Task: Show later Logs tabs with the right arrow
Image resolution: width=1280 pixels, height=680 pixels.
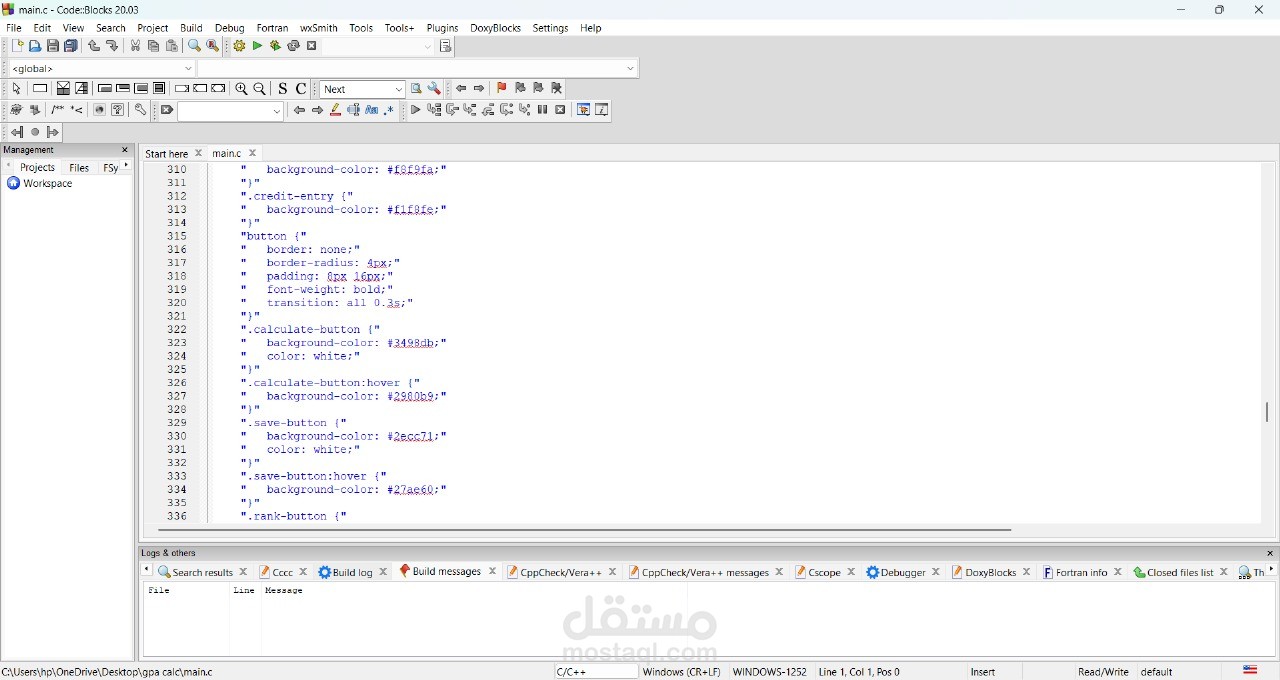Action: (x=1272, y=570)
